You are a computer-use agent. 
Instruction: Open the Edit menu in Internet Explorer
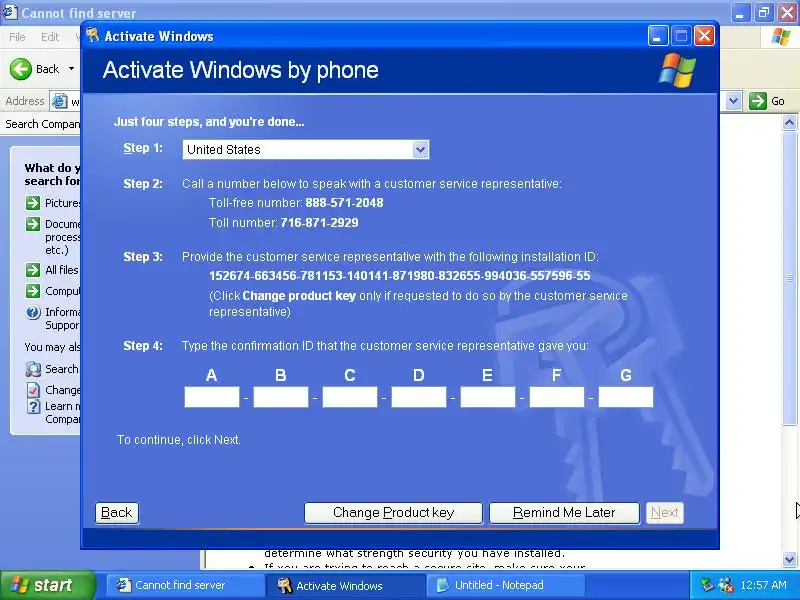pyautogui.click(x=49, y=37)
